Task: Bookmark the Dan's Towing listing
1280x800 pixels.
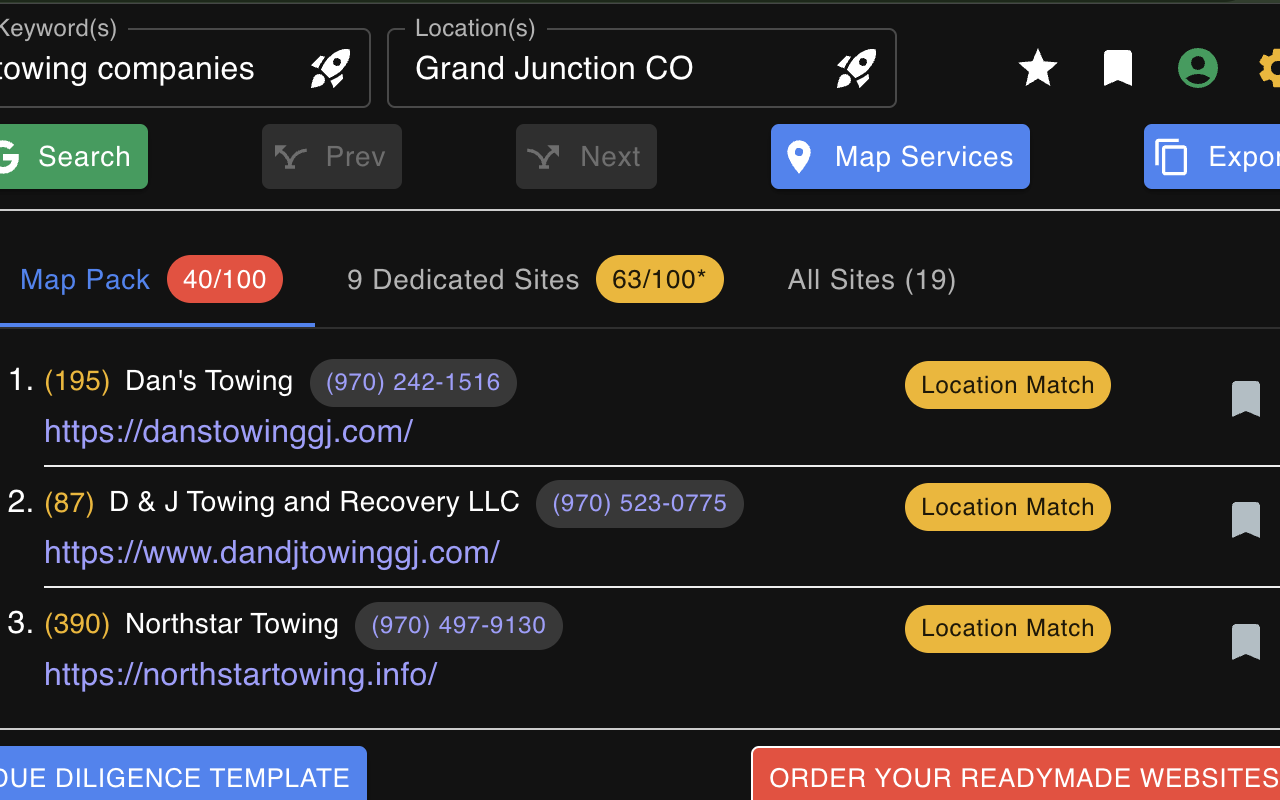Action: (x=1246, y=398)
